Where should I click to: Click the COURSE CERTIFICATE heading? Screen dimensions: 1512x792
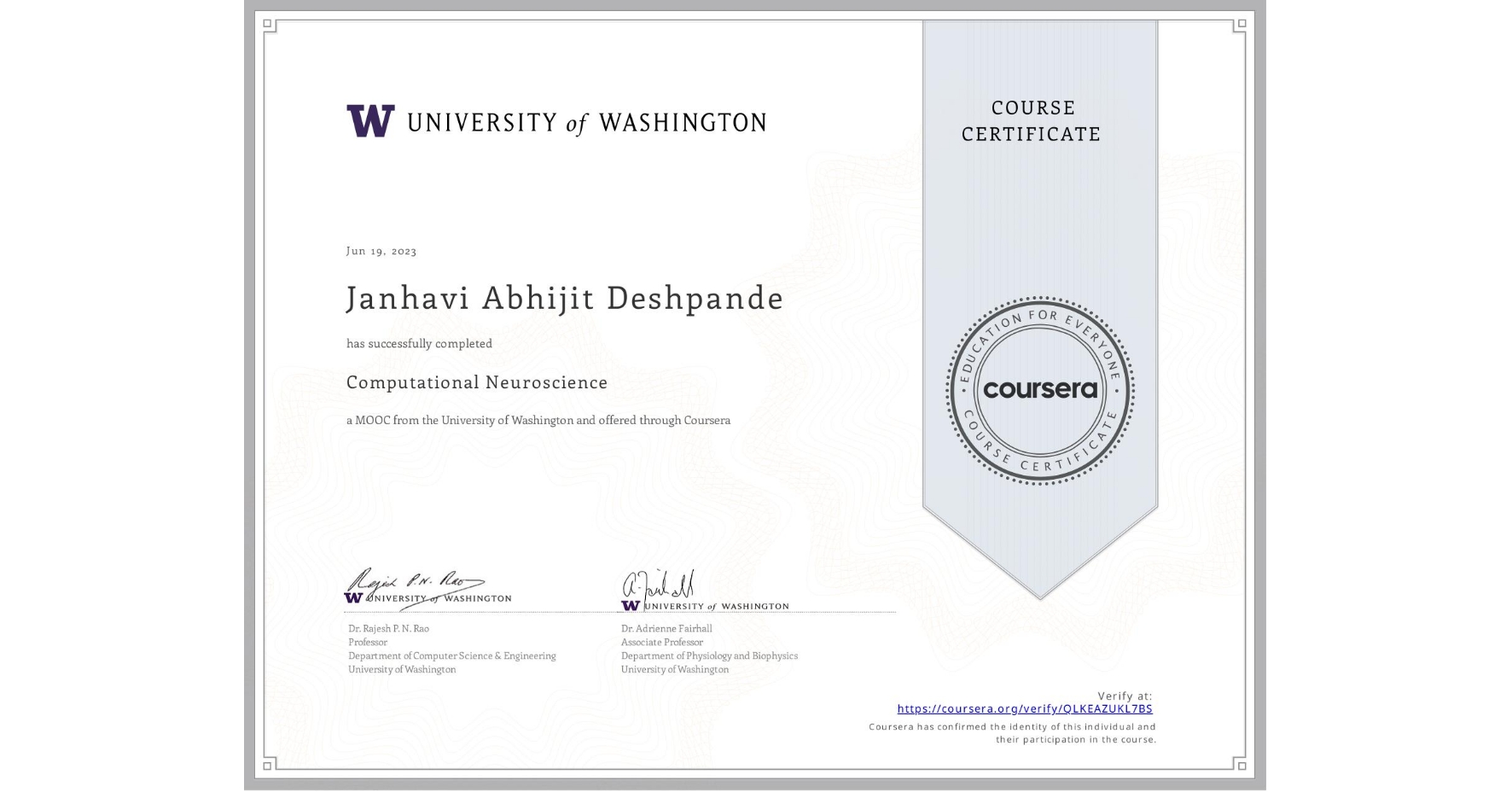coord(1028,121)
